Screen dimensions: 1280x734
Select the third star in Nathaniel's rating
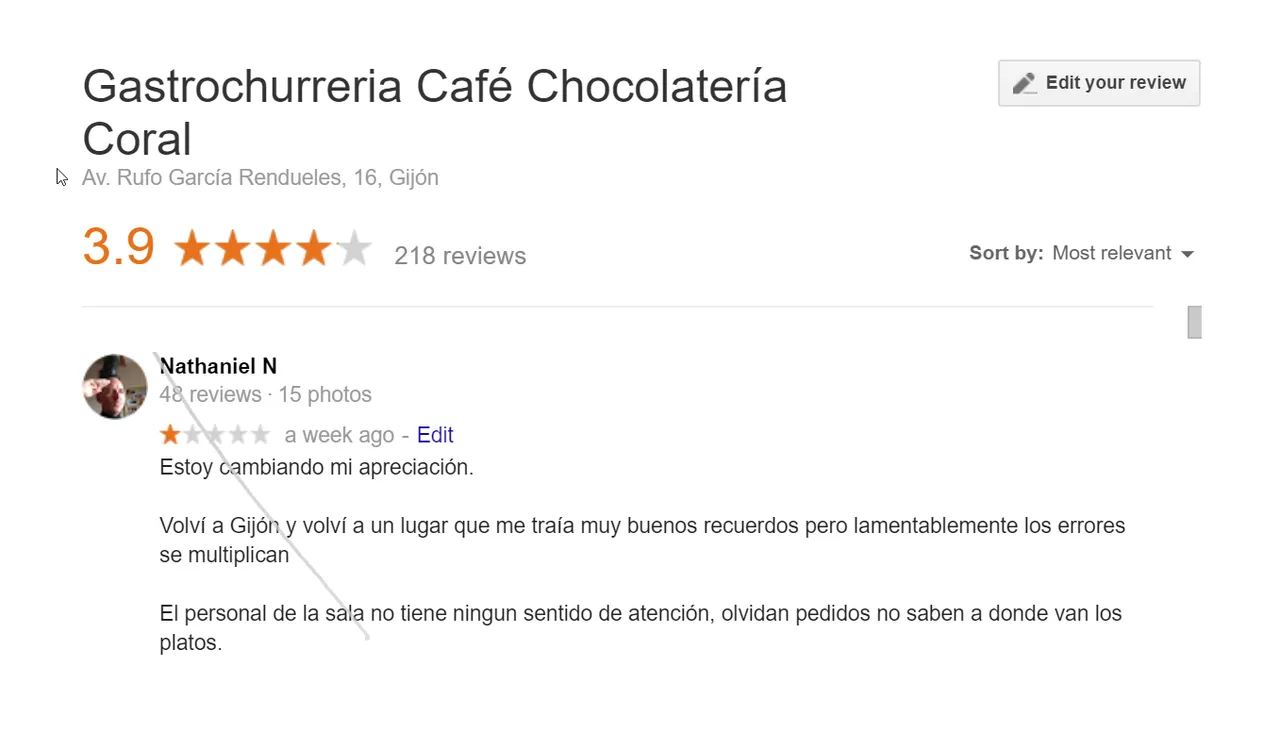pos(215,434)
